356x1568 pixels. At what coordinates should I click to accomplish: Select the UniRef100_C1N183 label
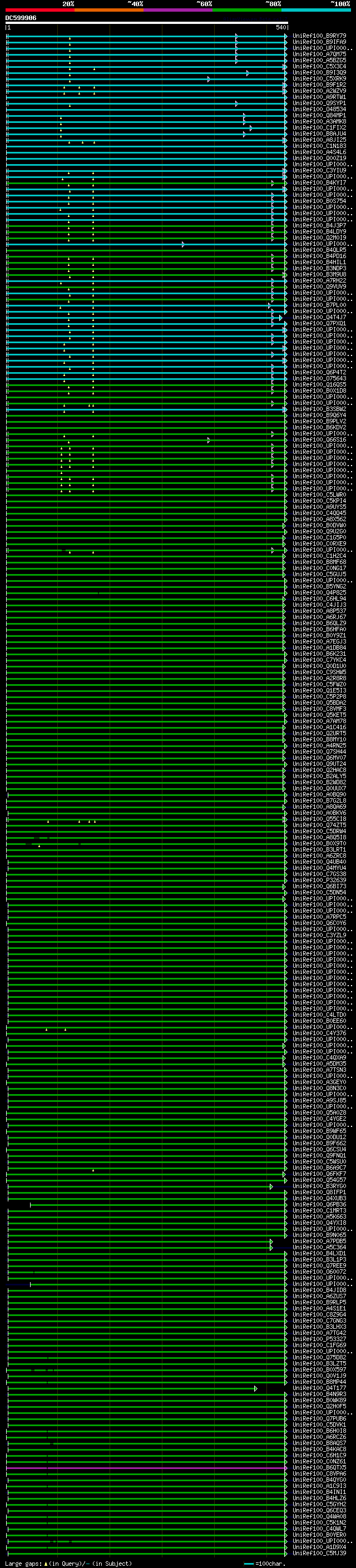(x=319, y=146)
